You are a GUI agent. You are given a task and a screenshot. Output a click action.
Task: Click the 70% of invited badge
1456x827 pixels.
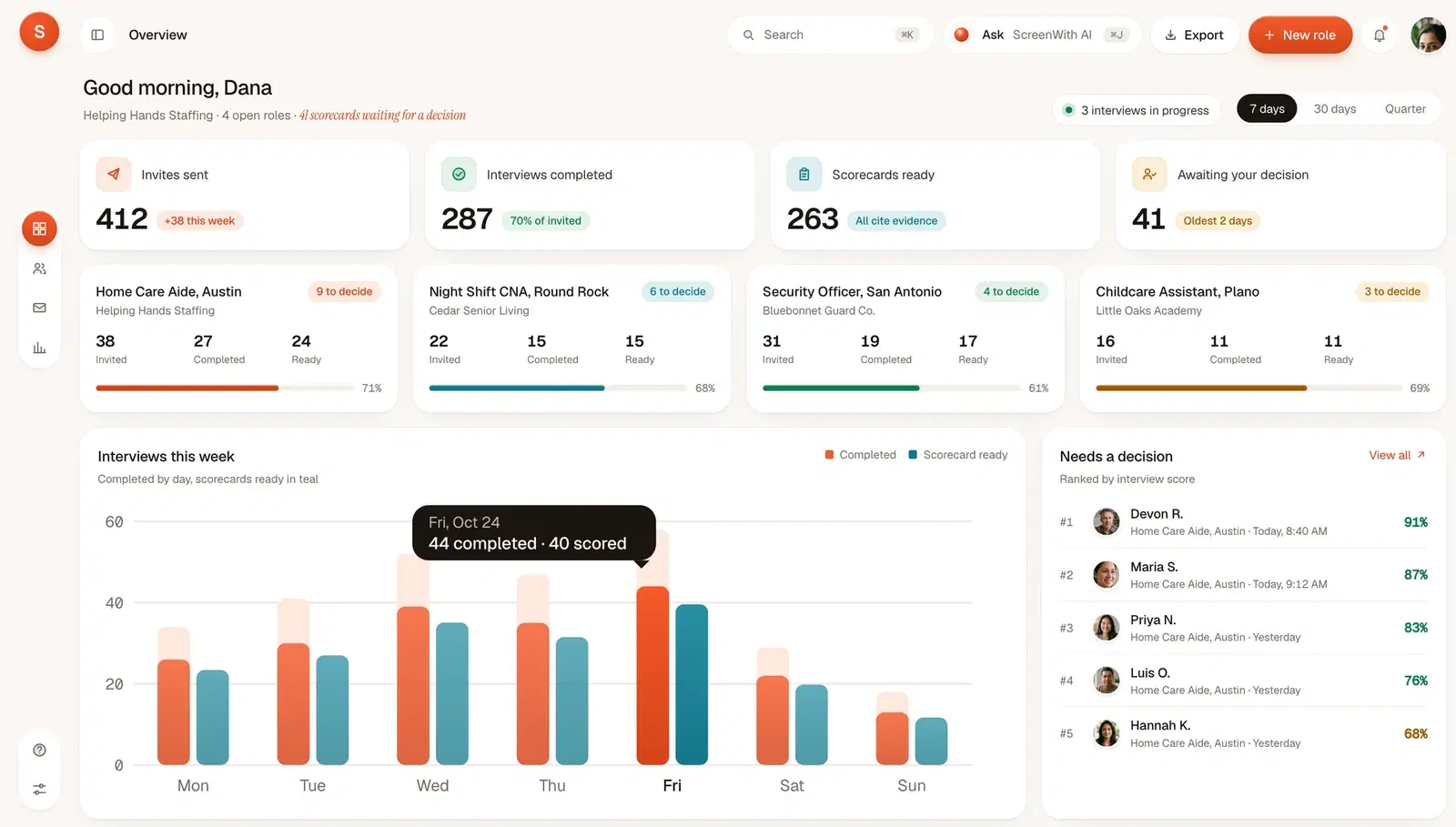point(545,221)
